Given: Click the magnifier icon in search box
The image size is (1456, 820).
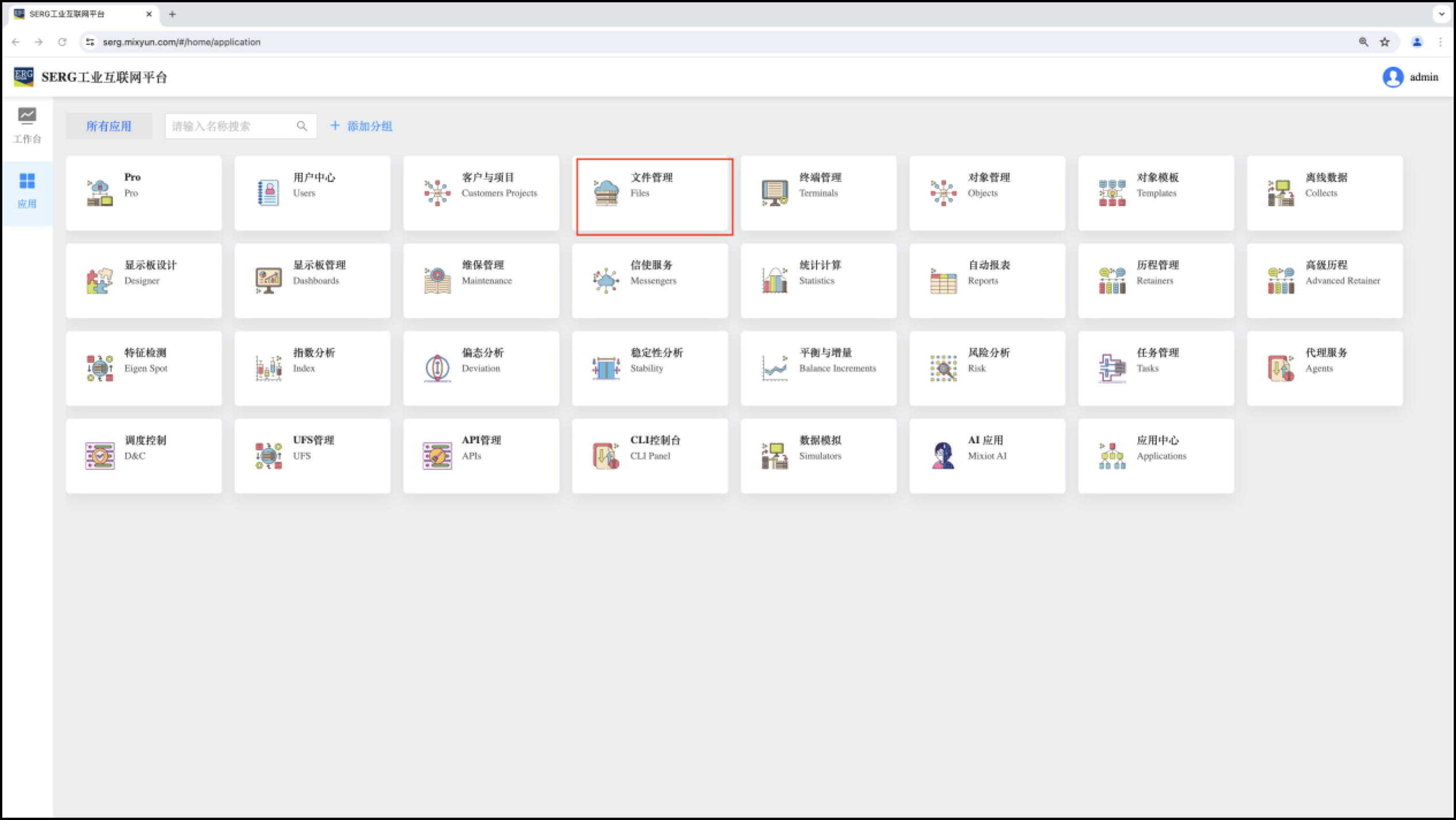Looking at the screenshot, I should pos(302,126).
